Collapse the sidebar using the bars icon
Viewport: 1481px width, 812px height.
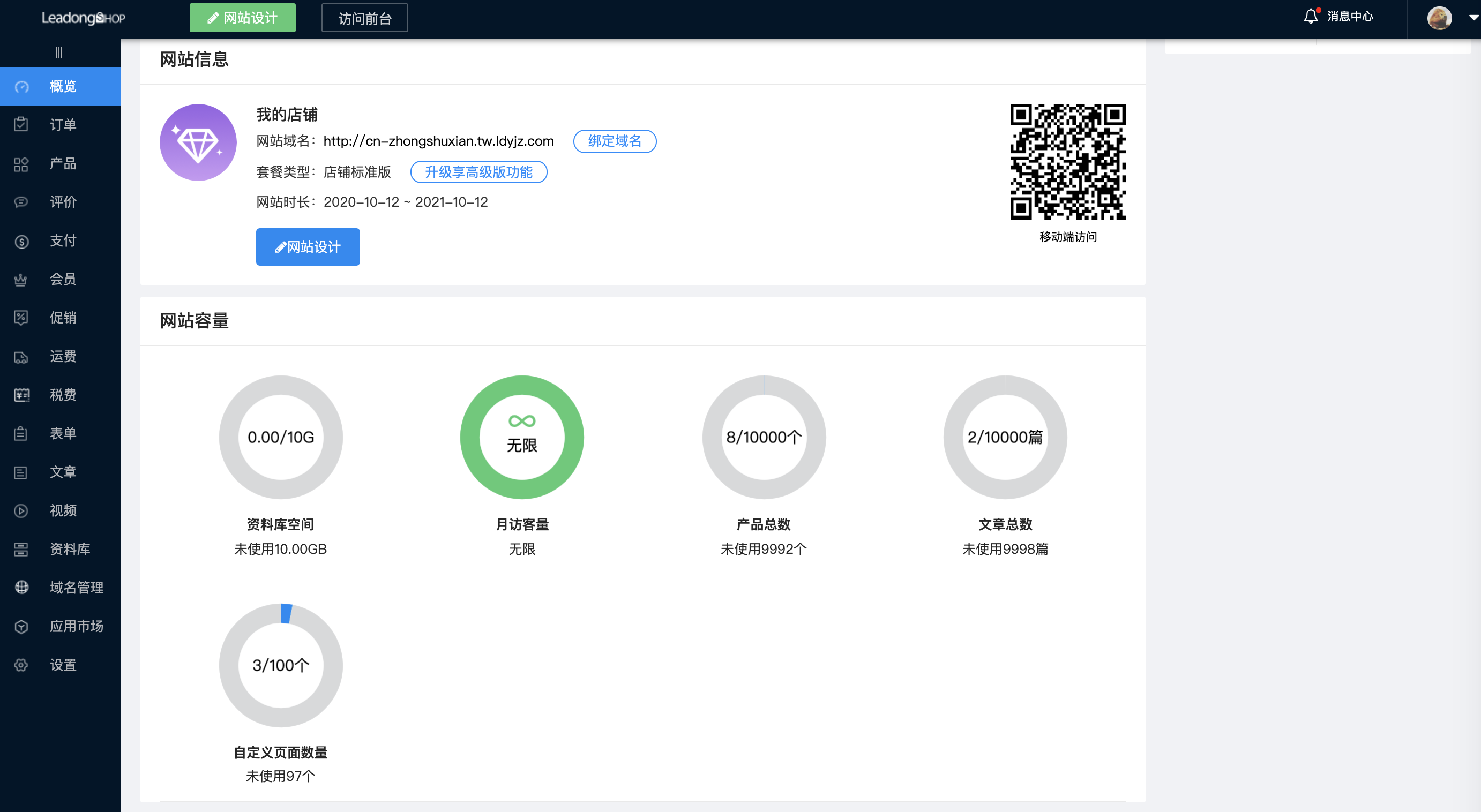click(58, 53)
